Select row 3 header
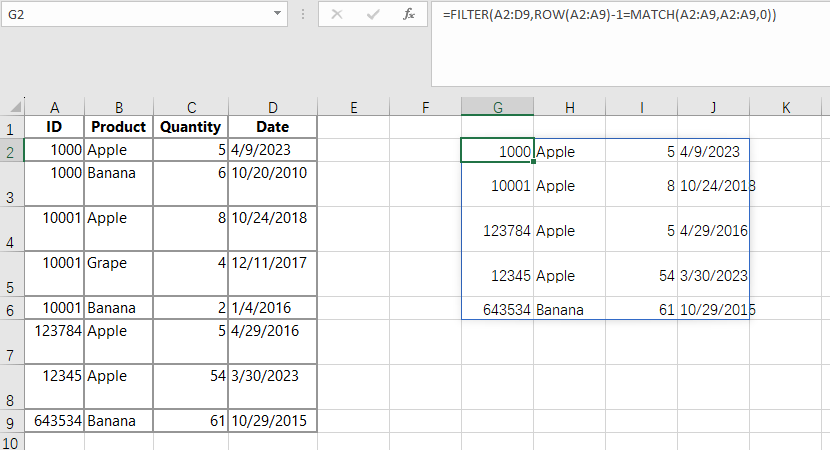The width and height of the screenshot is (830, 450). pos(12,184)
